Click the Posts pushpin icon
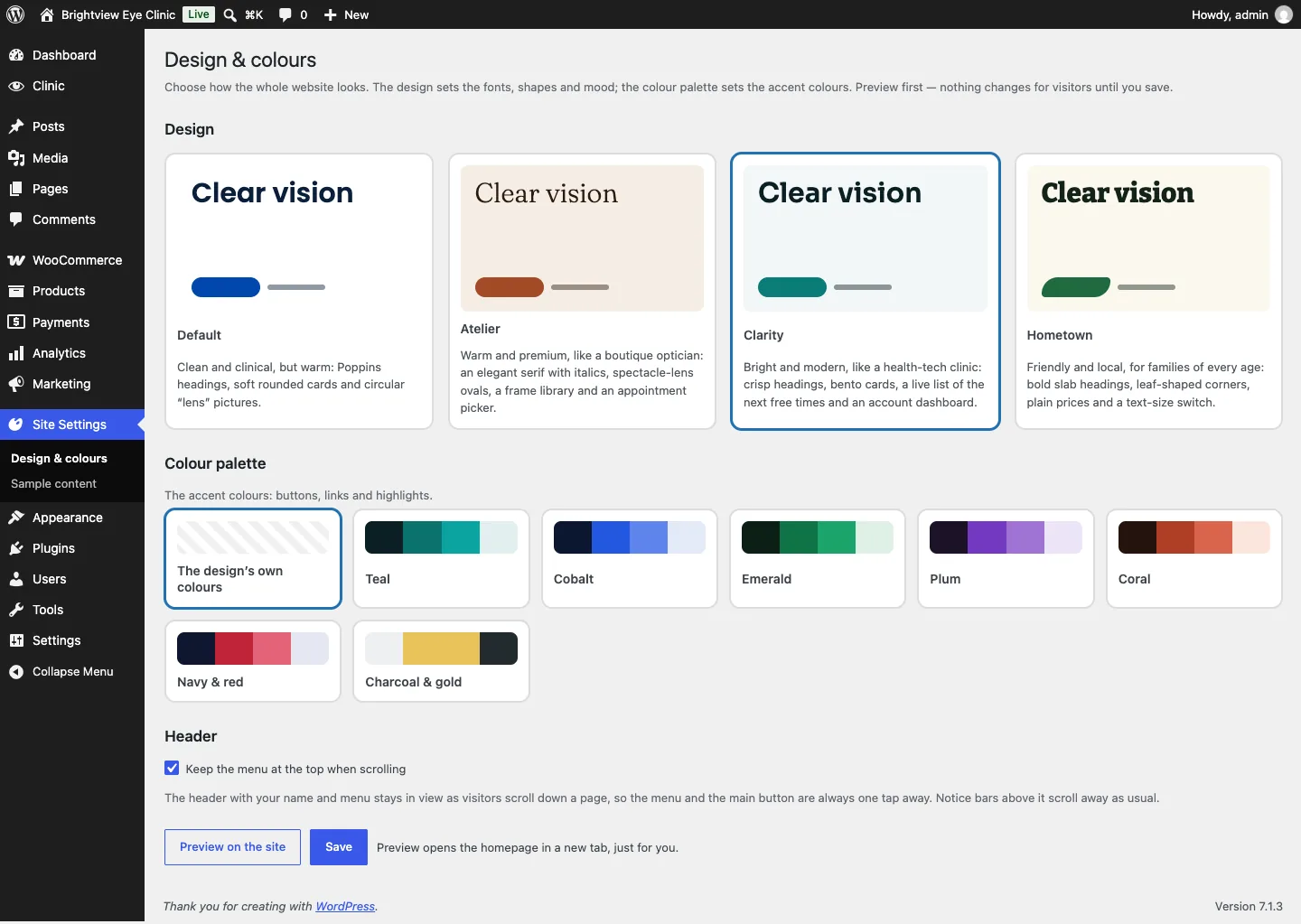 16,126
